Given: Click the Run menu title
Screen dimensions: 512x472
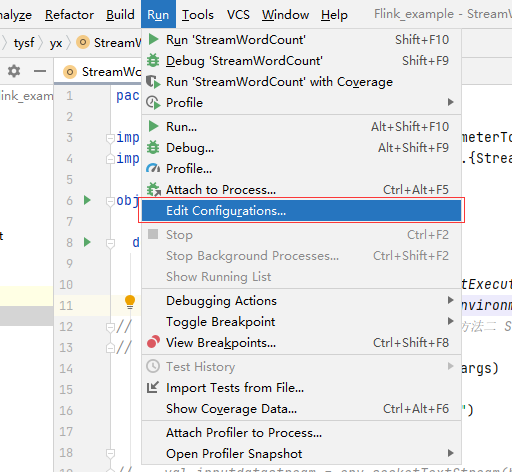Looking at the screenshot, I should 158,14.
